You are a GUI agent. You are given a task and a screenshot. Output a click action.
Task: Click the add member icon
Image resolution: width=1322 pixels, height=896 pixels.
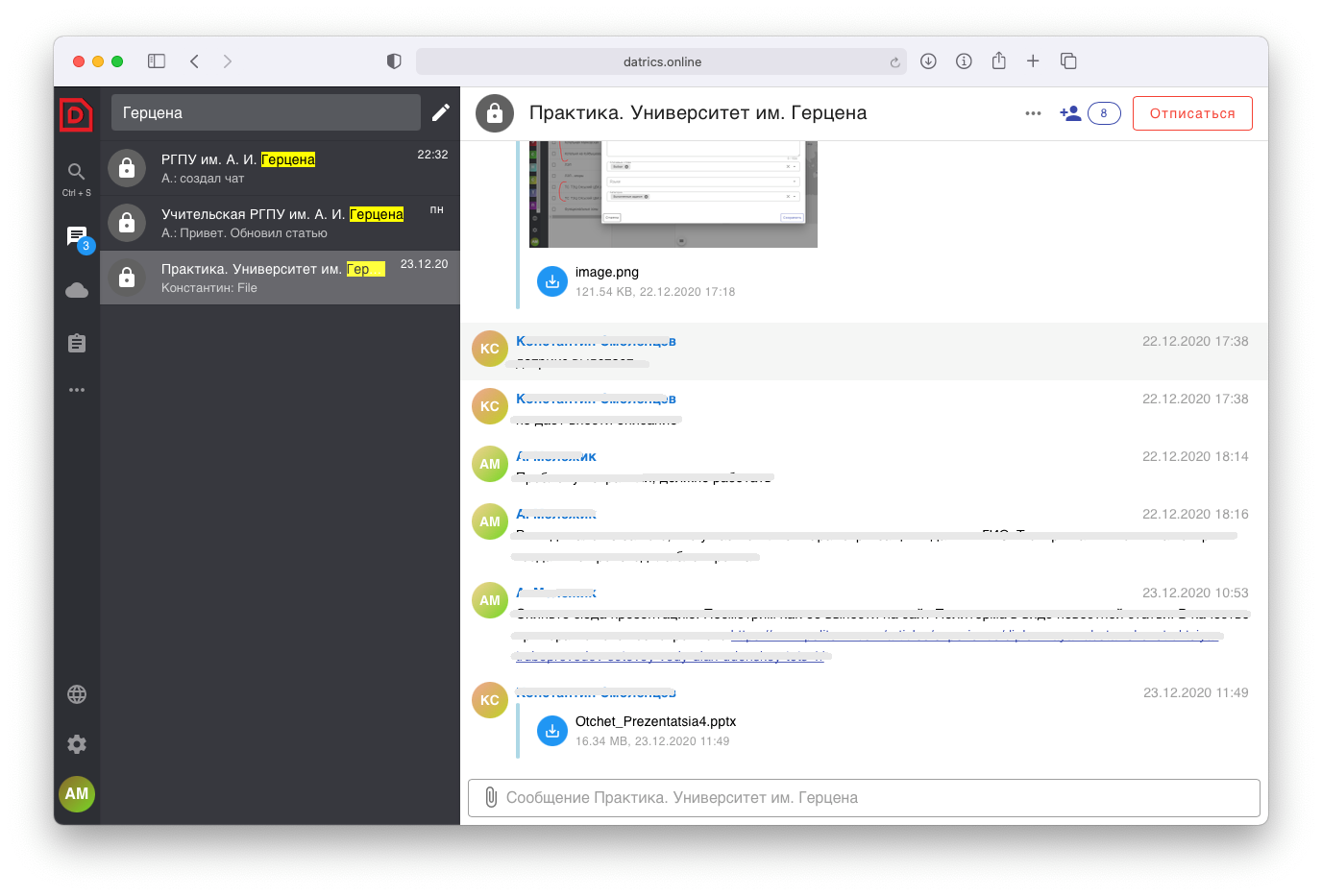pos(1069,113)
